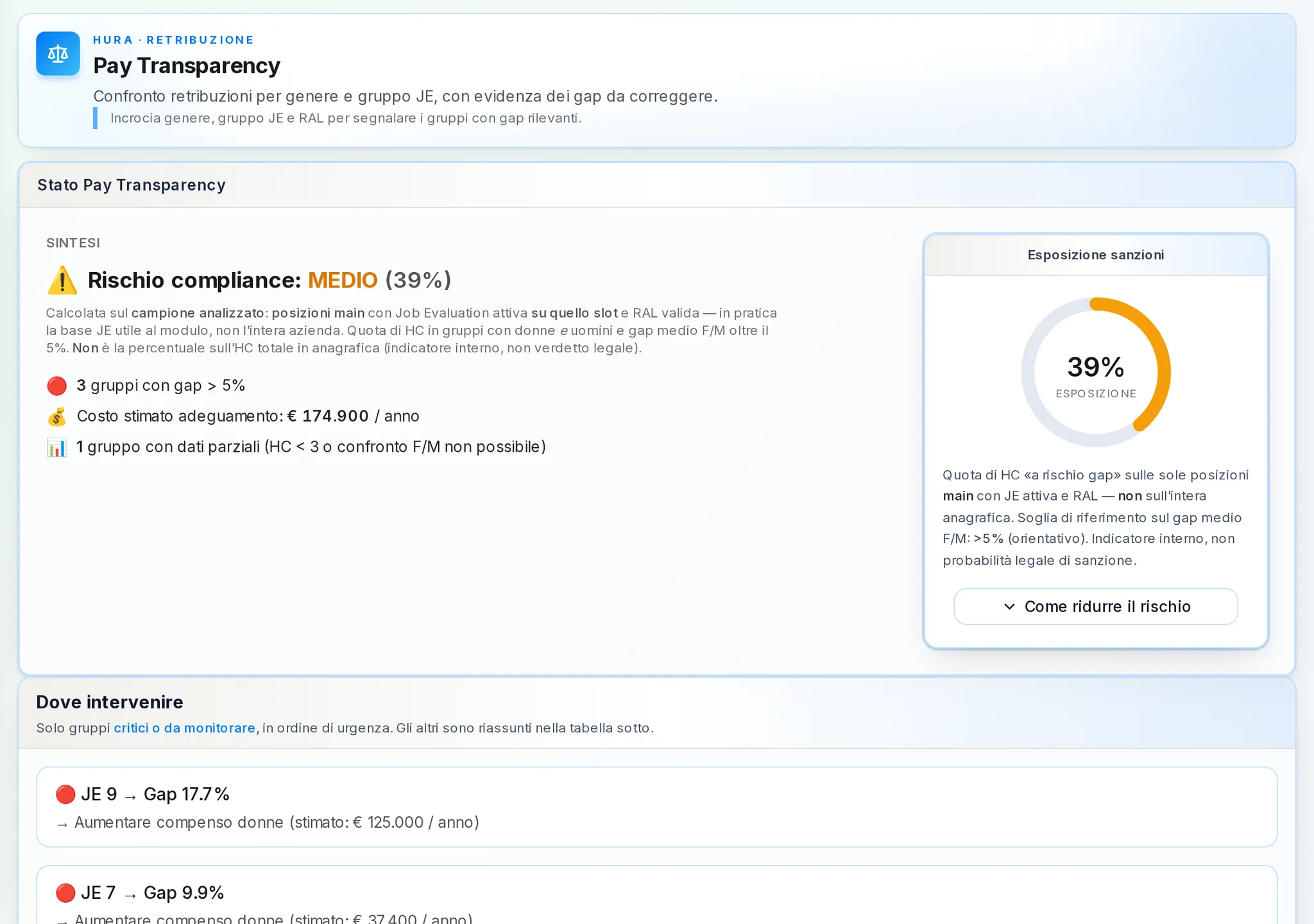Click the money bag icon beside Costo stimato

coord(57,416)
